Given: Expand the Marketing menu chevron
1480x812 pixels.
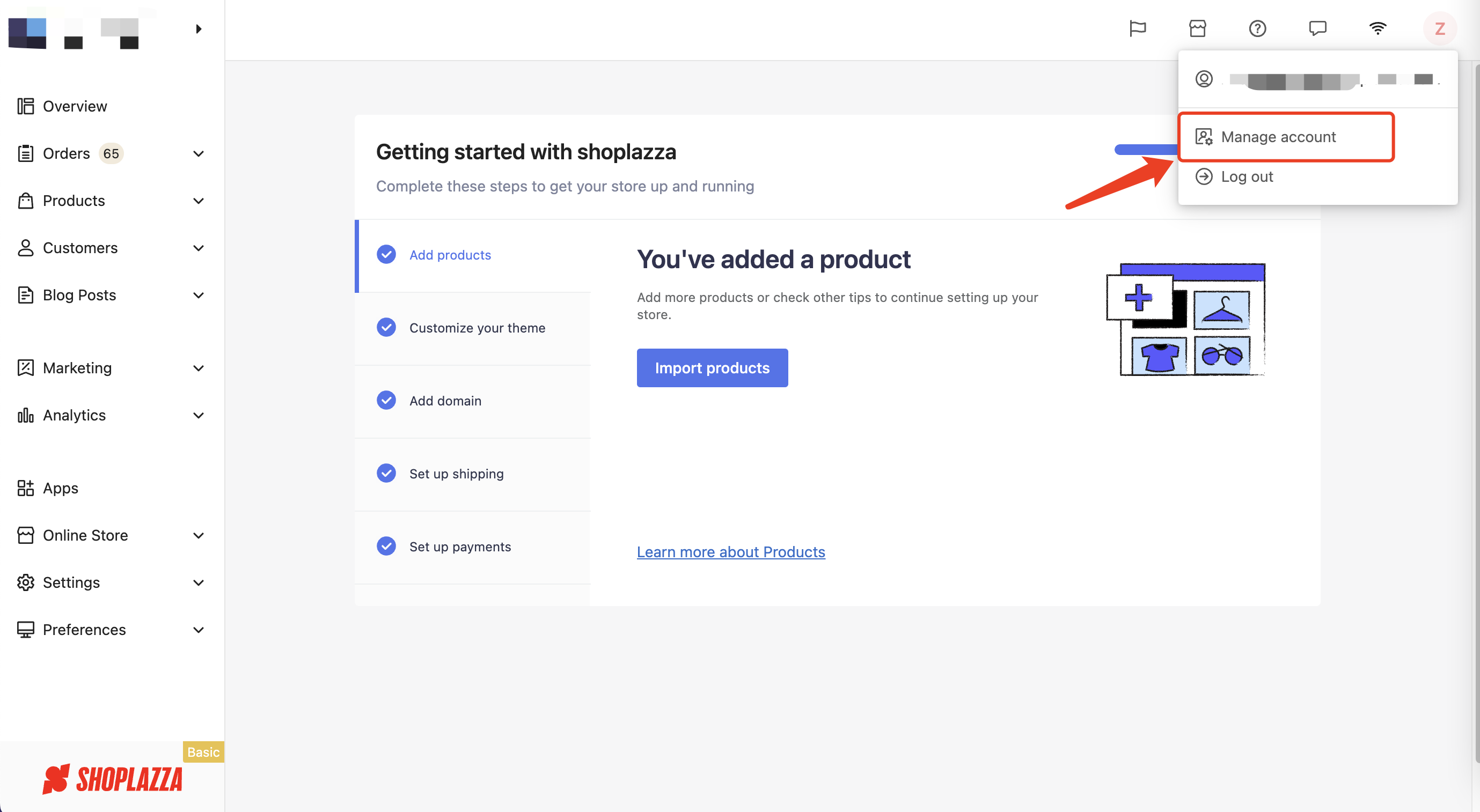Looking at the screenshot, I should click(198, 367).
